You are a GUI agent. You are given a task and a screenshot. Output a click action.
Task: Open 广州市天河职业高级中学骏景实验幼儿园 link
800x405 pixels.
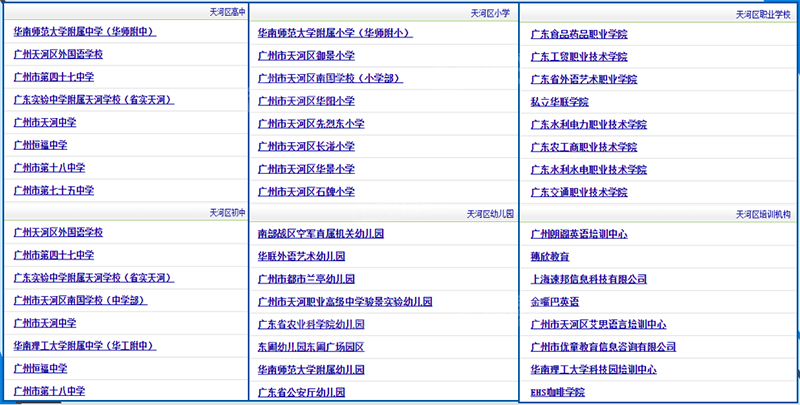coord(345,301)
